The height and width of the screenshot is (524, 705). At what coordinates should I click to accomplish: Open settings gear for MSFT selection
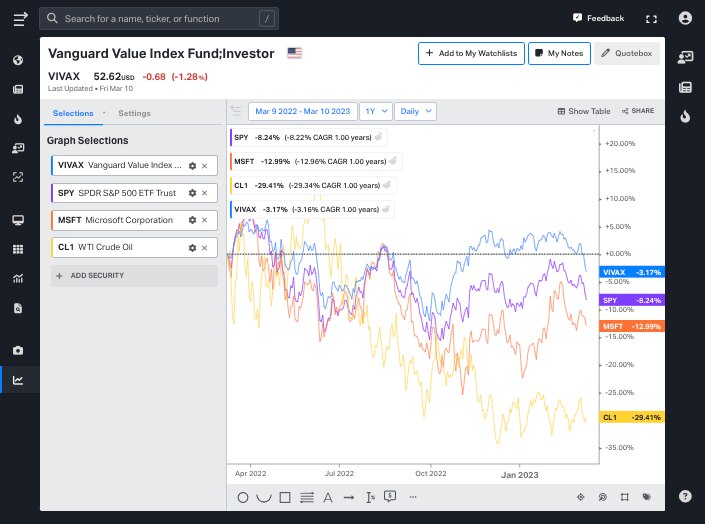[x=192, y=220]
